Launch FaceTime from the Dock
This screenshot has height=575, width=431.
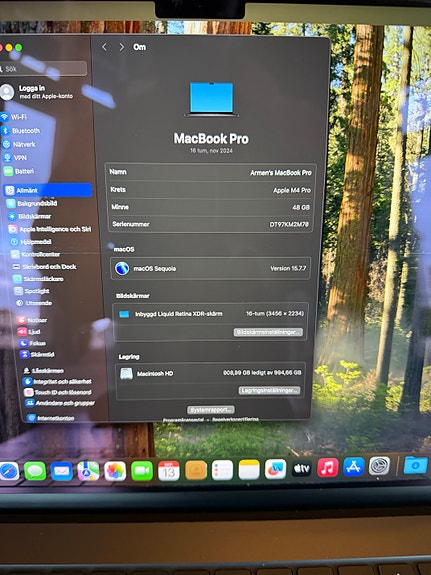tap(142, 471)
